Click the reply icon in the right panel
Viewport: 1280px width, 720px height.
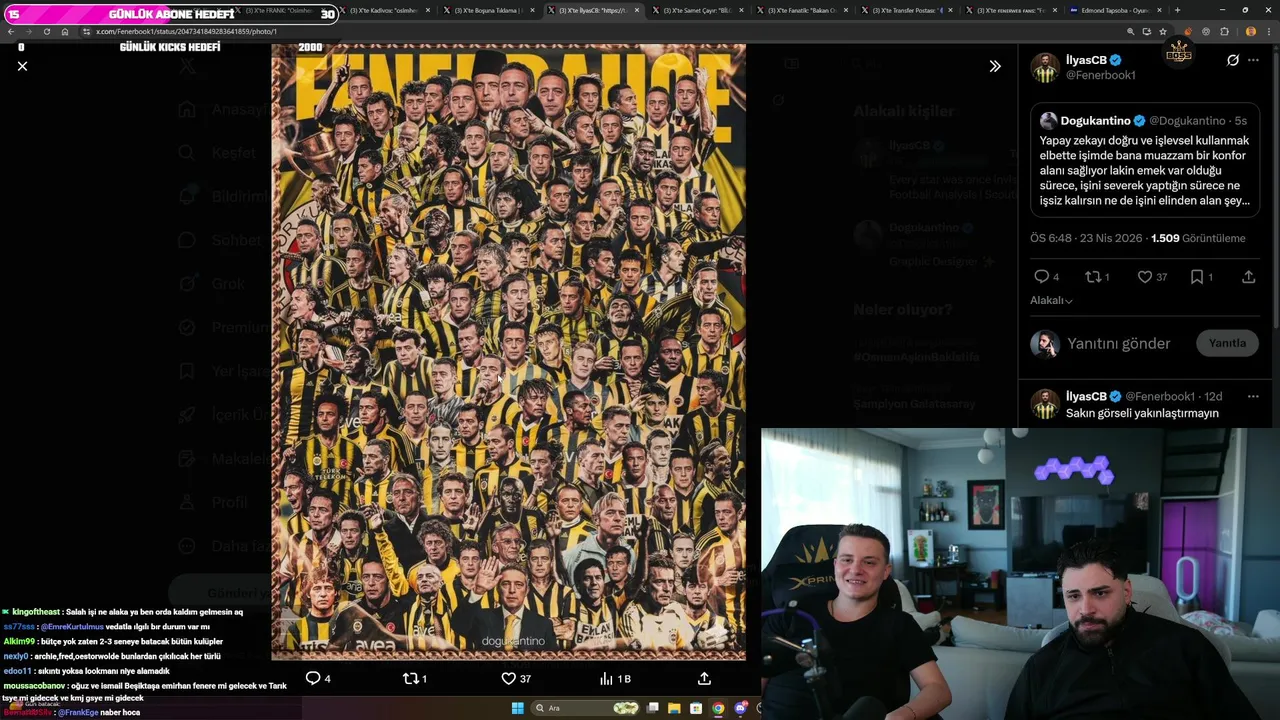pos(1041,277)
